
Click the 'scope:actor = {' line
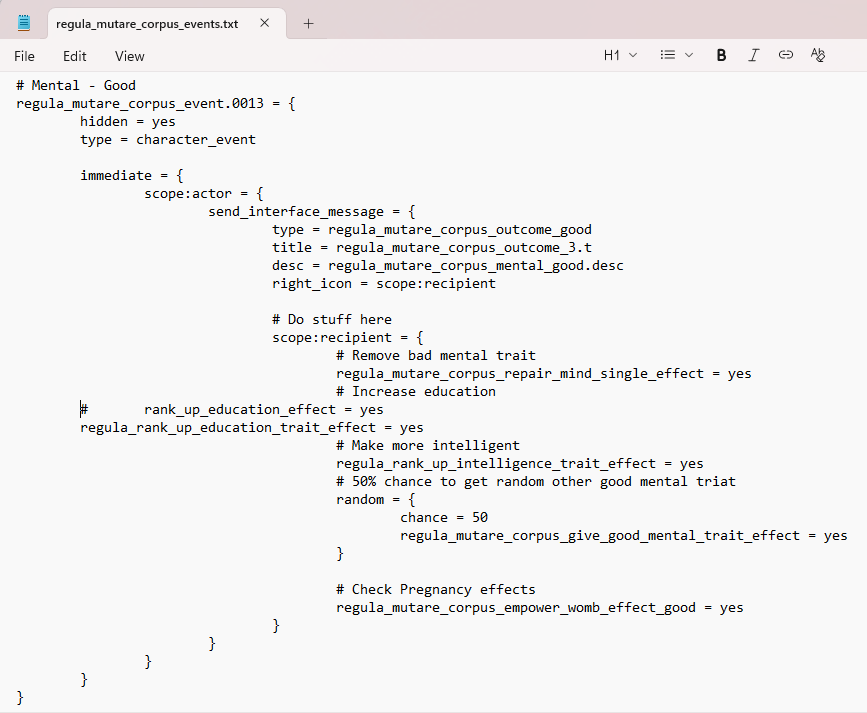203,194
